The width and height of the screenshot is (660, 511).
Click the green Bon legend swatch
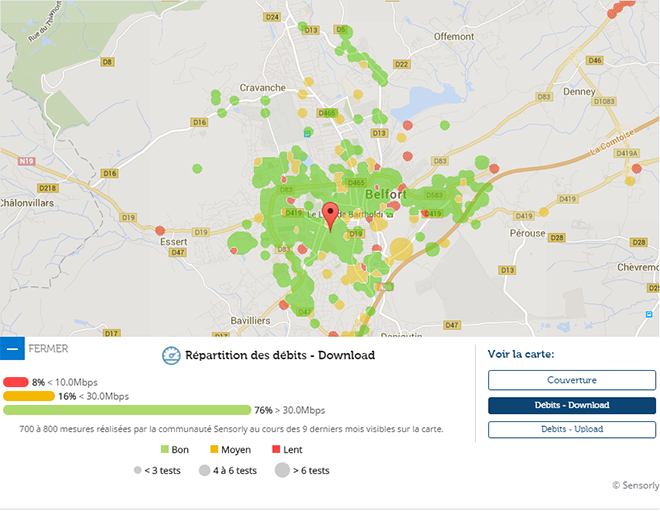click(165, 450)
